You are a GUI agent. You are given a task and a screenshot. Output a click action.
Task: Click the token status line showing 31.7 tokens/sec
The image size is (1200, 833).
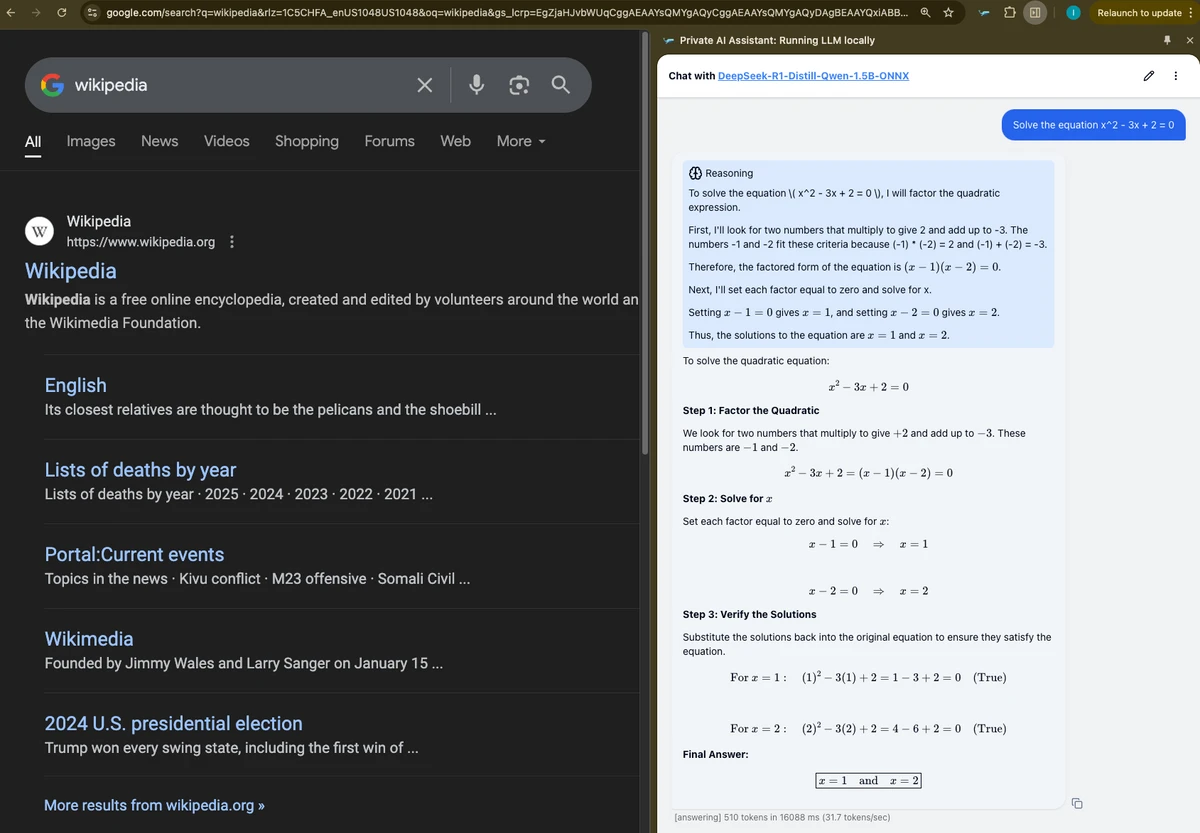(x=783, y=817)
